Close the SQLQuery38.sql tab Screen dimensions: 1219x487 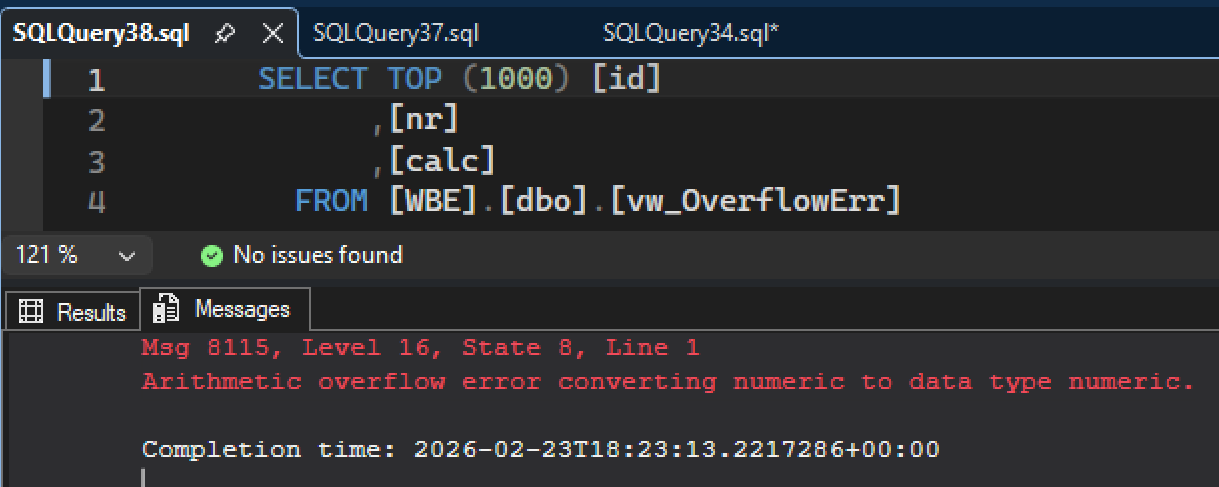272,33
